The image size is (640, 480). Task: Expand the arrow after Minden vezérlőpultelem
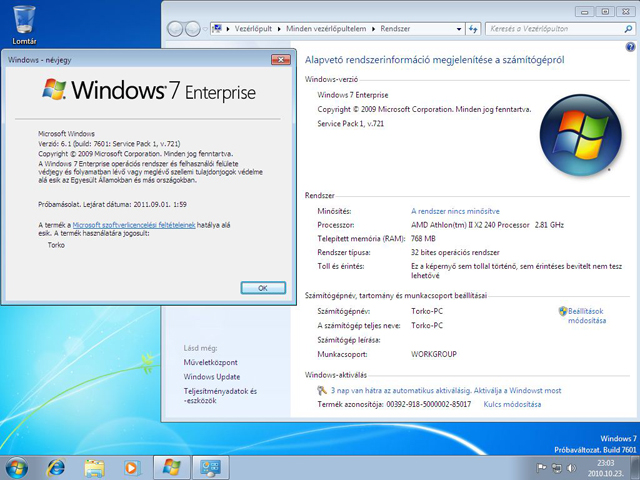373,29
